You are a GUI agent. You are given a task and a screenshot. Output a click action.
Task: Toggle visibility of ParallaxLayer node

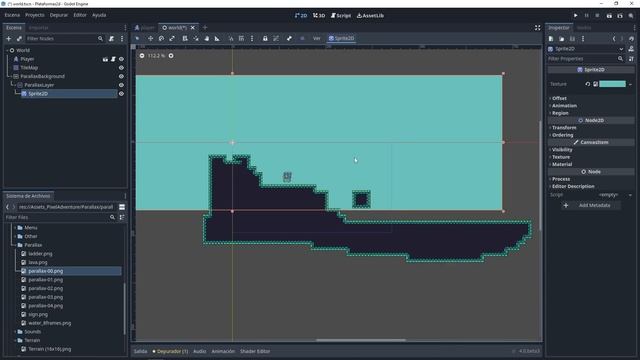click(121, 85)
